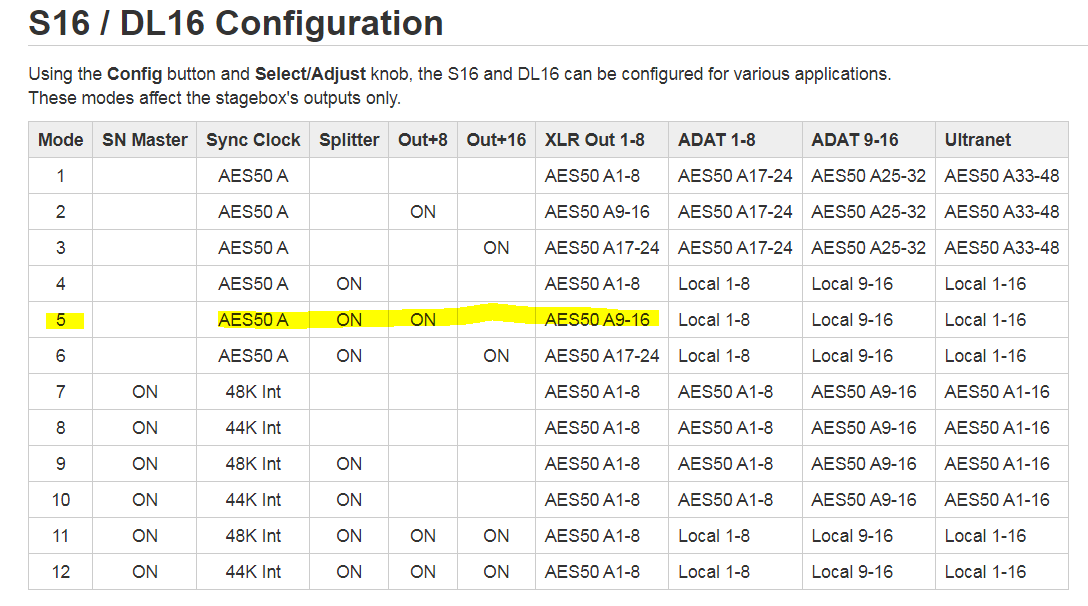Select mode number 9 cell
The width and height of the screenshot is (1088, 606).
[60, 464]
